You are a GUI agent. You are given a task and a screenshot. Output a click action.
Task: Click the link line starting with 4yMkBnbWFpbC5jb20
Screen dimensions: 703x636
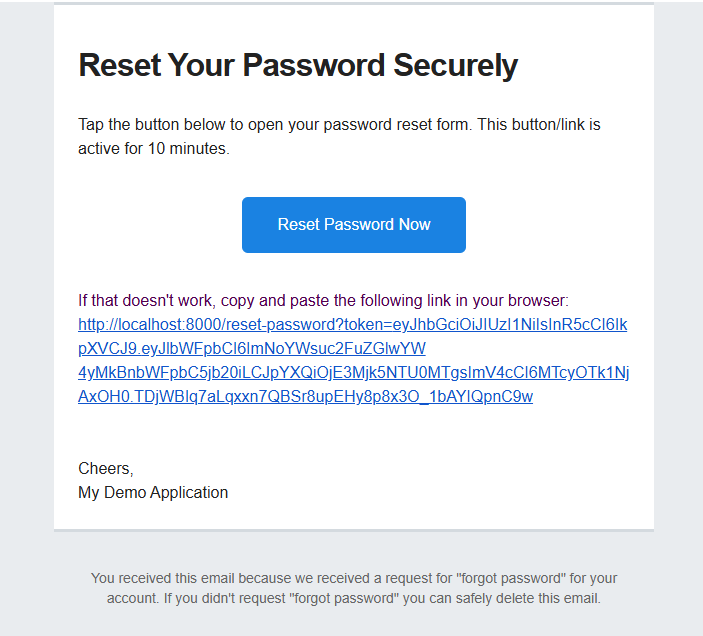pos(353,372)
